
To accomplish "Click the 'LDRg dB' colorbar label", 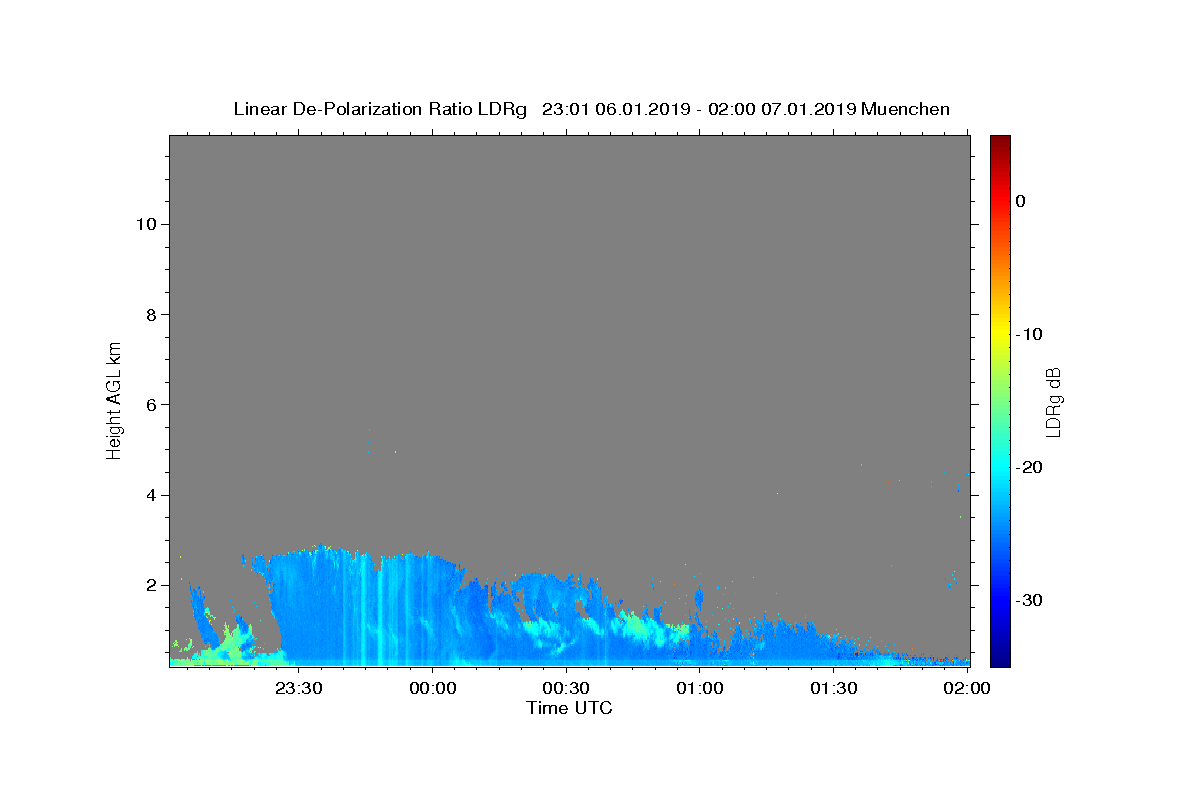I will click(1053, 401).
